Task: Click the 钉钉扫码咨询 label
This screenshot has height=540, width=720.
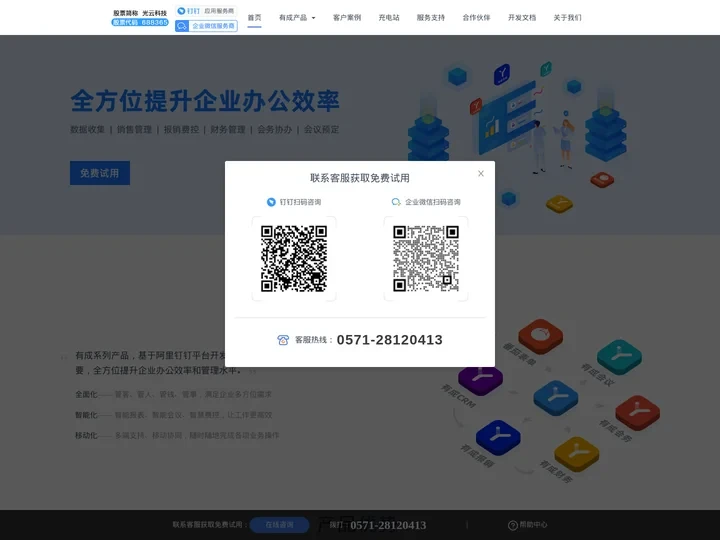Action: coord(300,202)
